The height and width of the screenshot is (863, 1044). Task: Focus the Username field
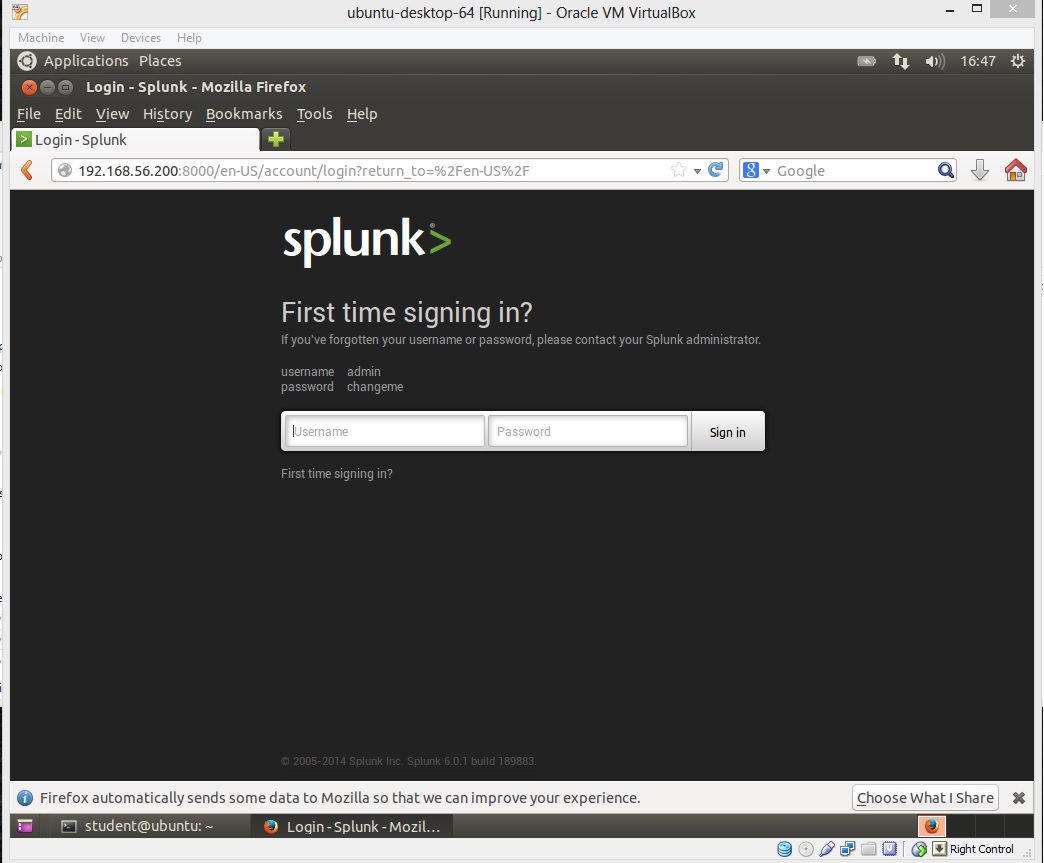385,432
